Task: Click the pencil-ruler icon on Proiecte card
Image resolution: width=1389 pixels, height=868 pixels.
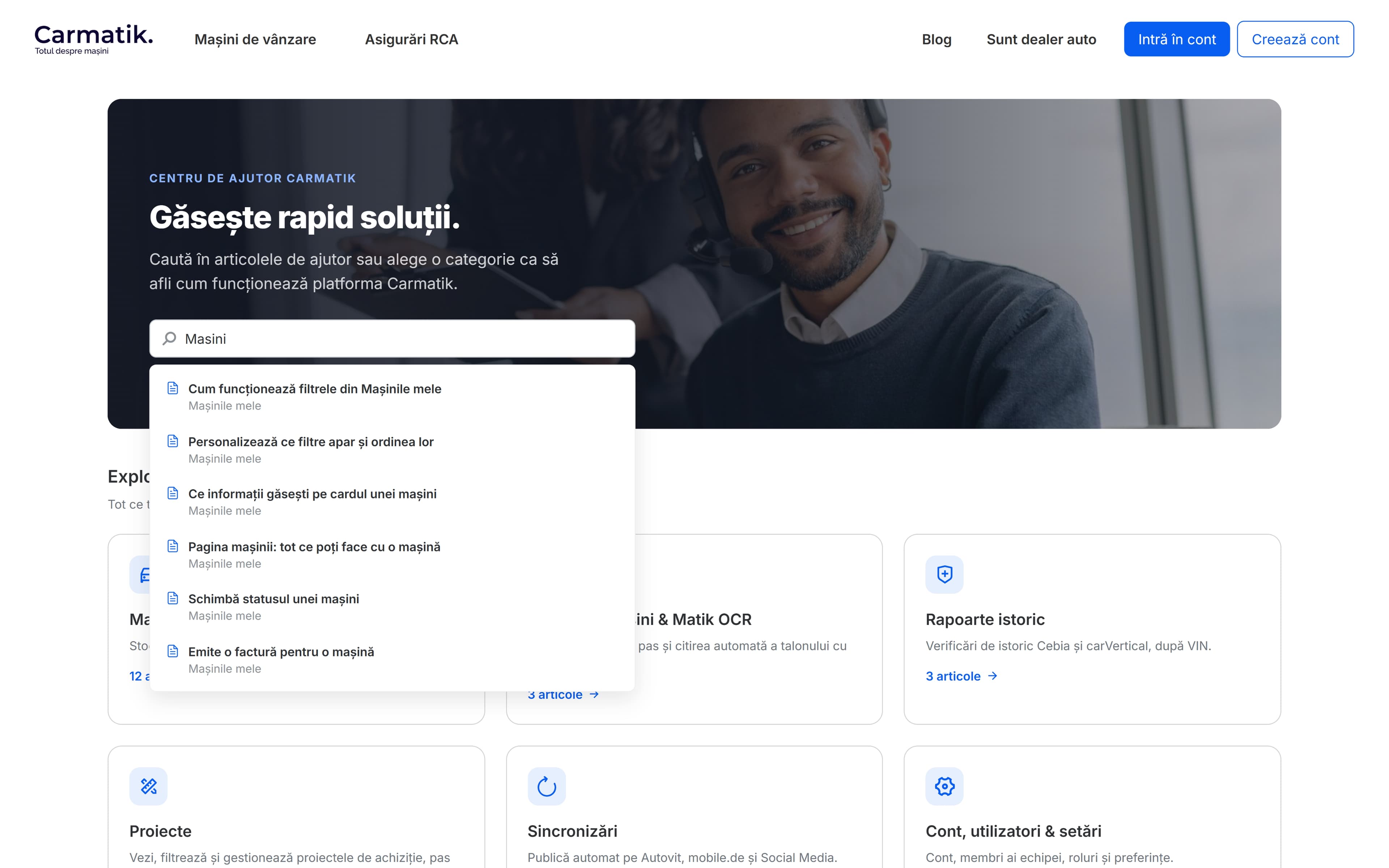Action: [x=149, y=786]
